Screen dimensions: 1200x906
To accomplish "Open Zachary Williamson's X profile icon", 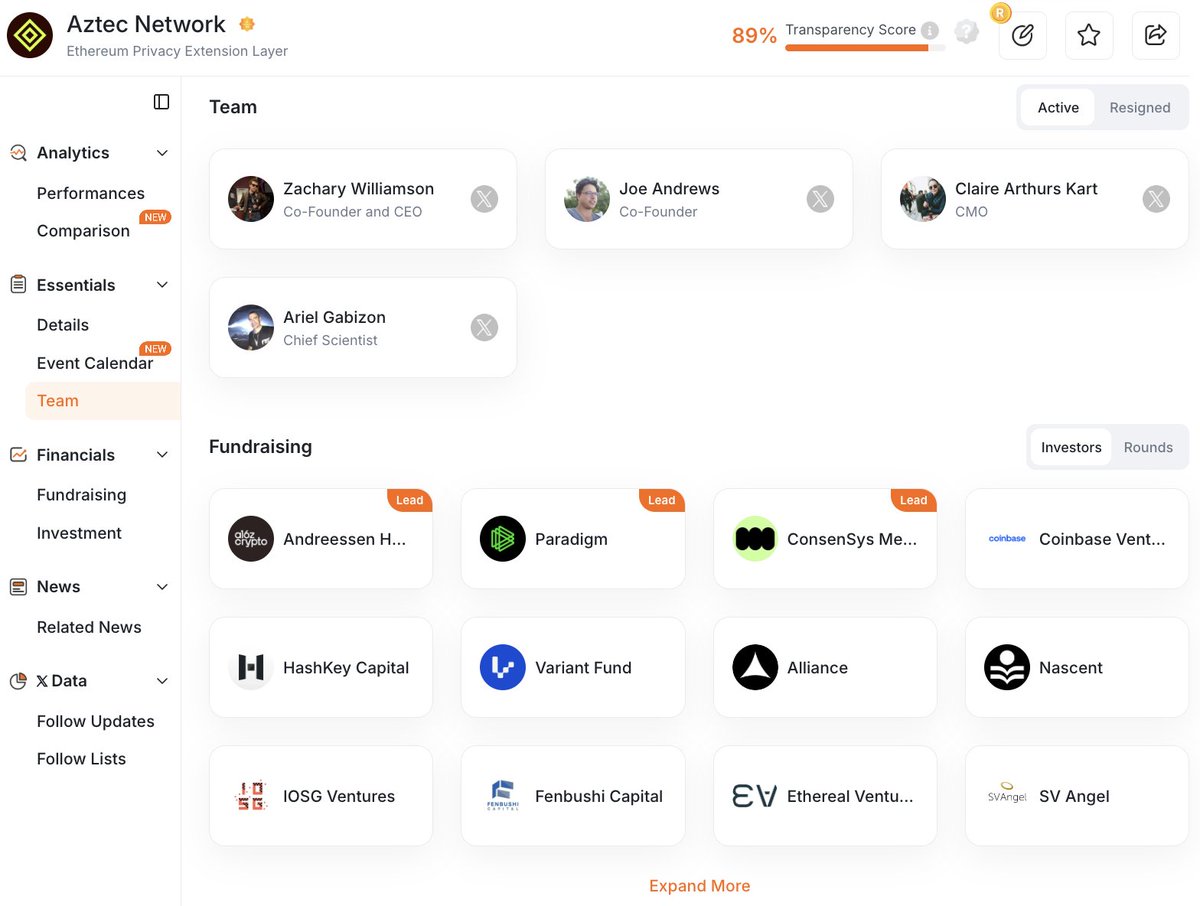I will [484, 199].
